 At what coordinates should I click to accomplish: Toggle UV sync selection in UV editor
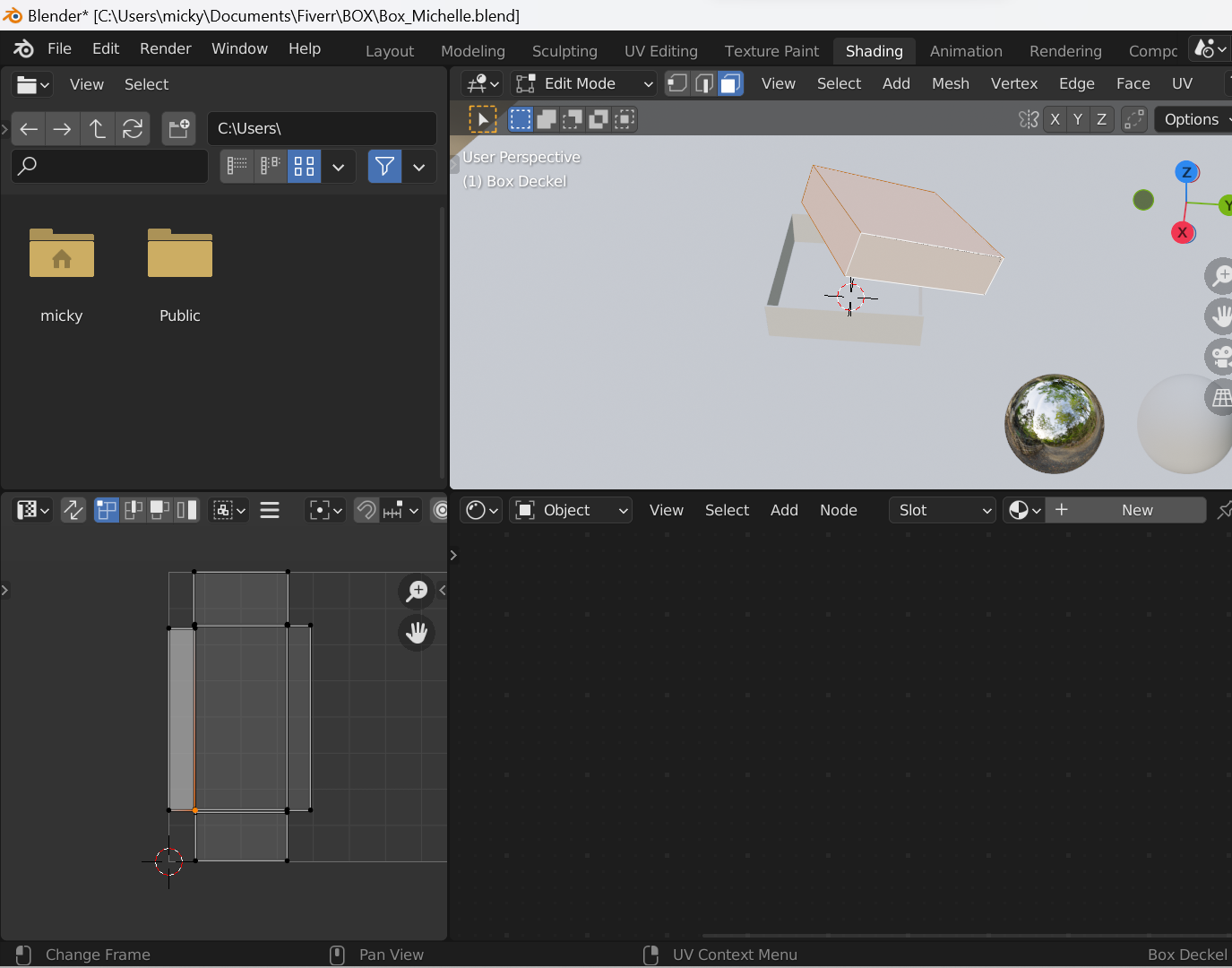click(73, 510)
